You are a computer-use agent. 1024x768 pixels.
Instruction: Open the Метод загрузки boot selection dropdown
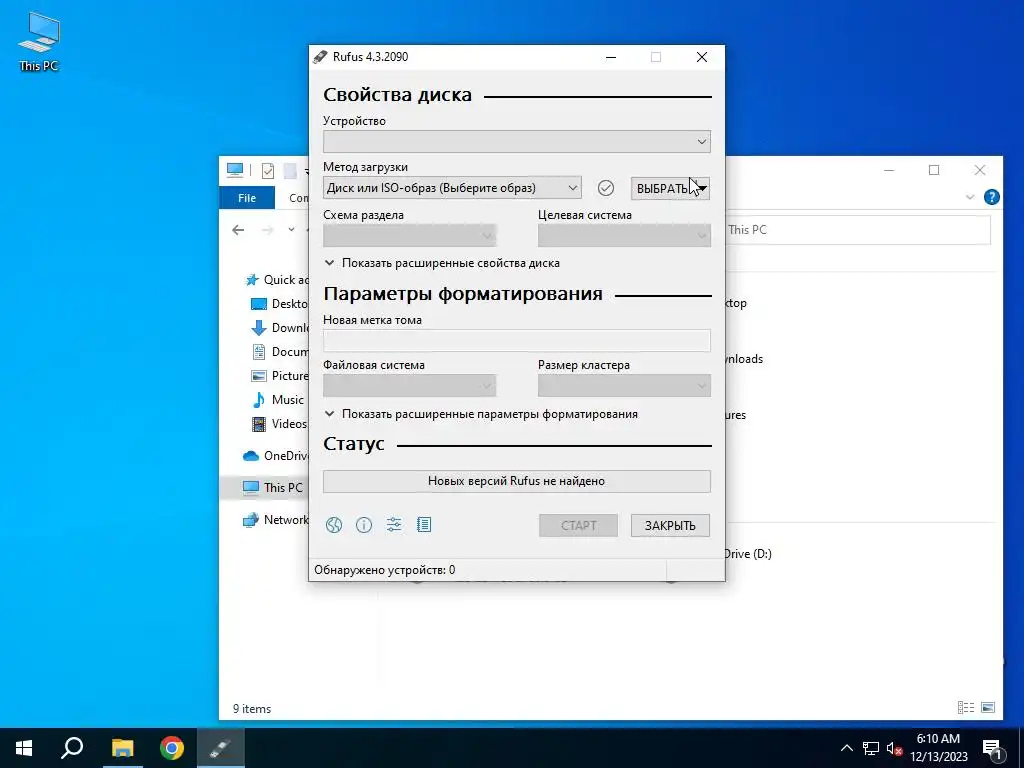pos(452,188)
